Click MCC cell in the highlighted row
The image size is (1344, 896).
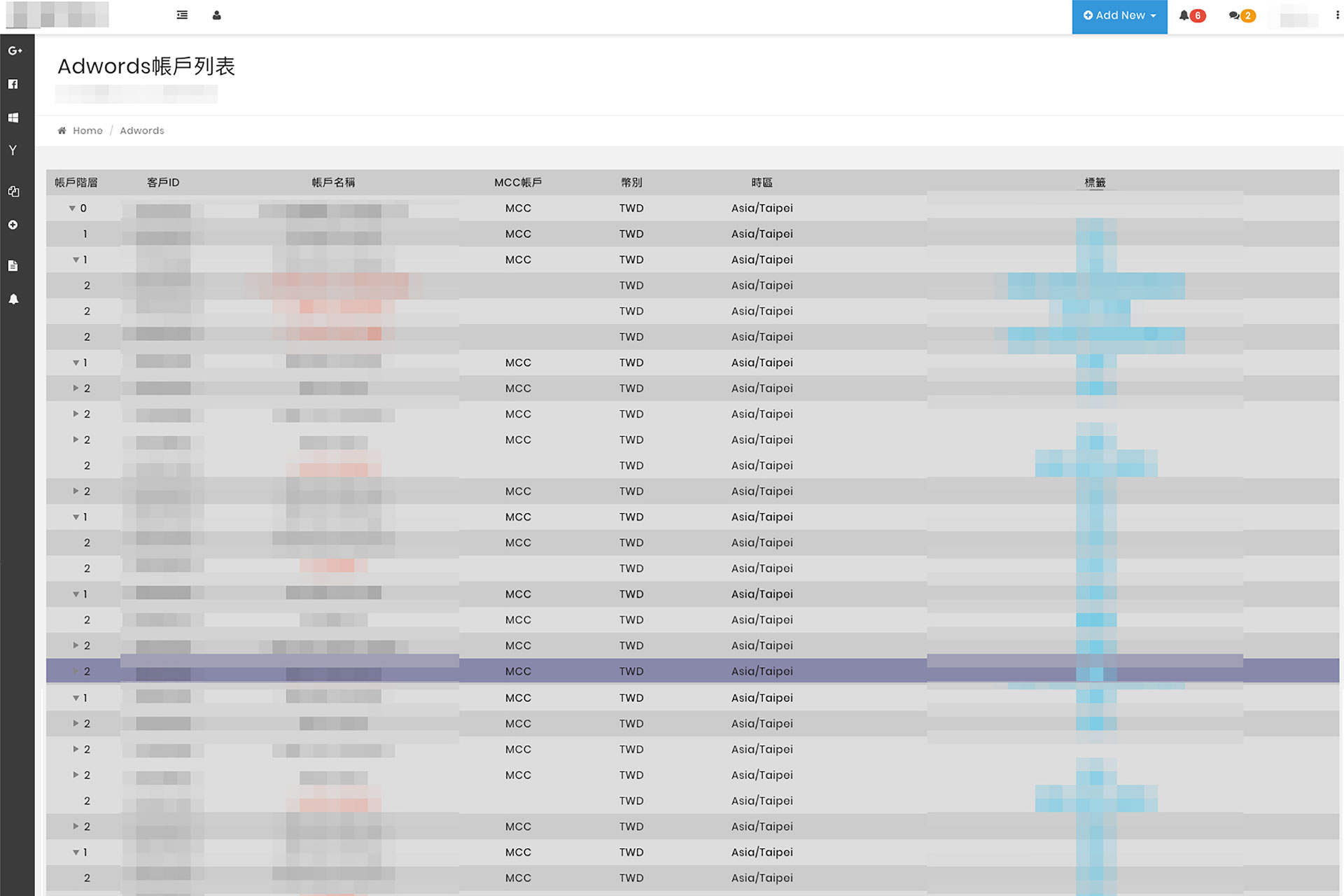click(518, 671)
